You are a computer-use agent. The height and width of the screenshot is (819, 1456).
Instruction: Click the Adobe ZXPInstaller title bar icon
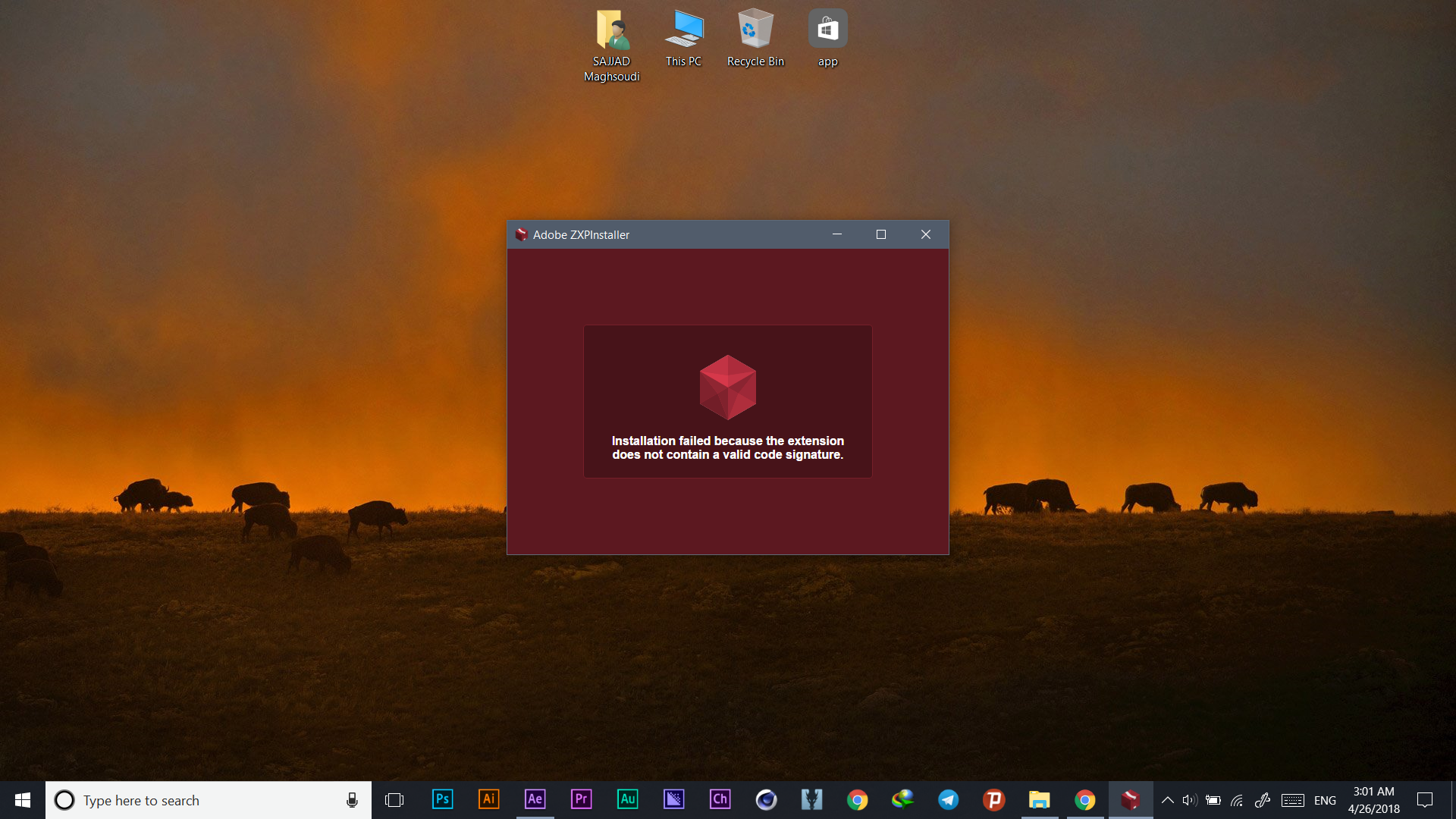tap(521, 234)
